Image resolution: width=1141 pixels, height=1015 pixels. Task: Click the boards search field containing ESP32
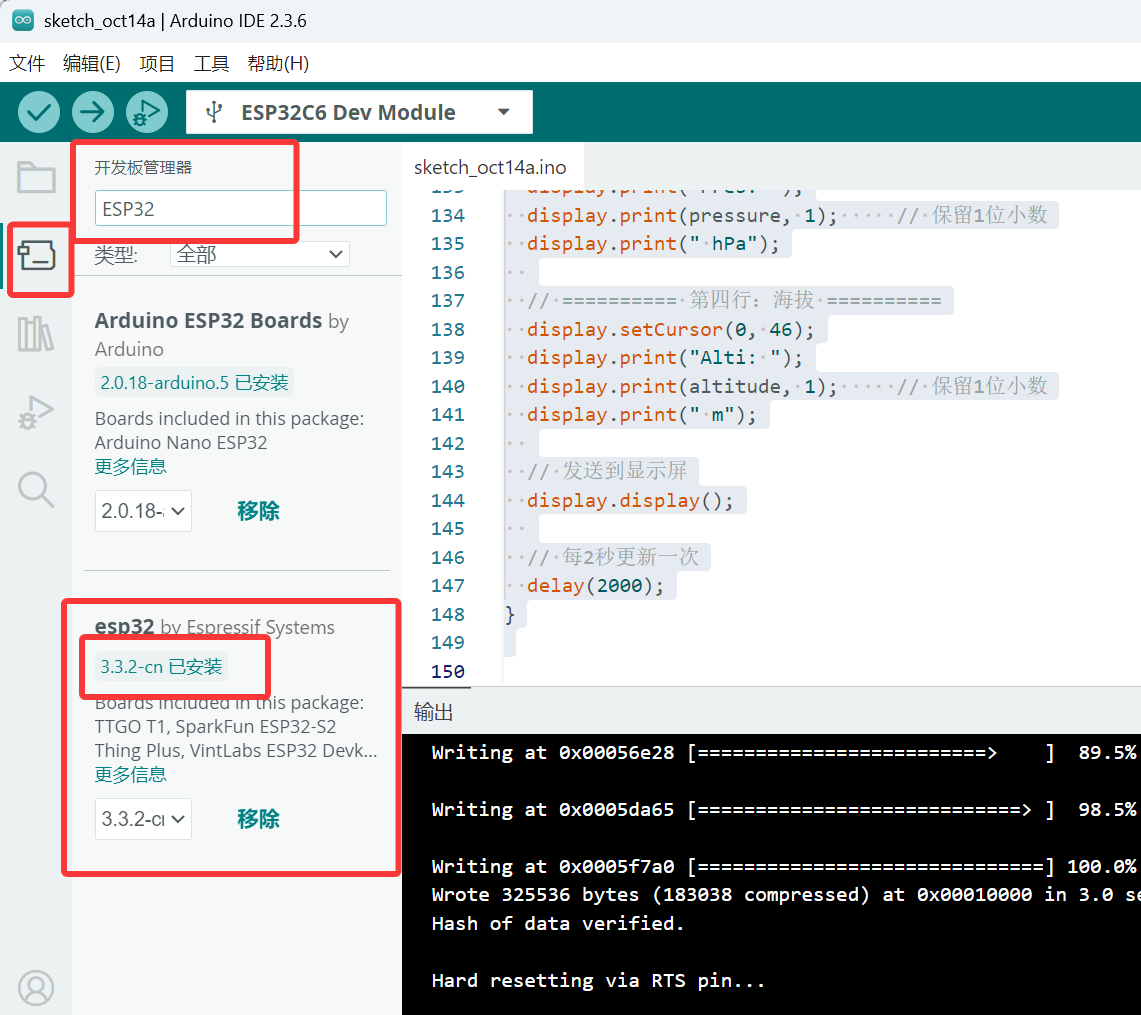click(240, 208)
